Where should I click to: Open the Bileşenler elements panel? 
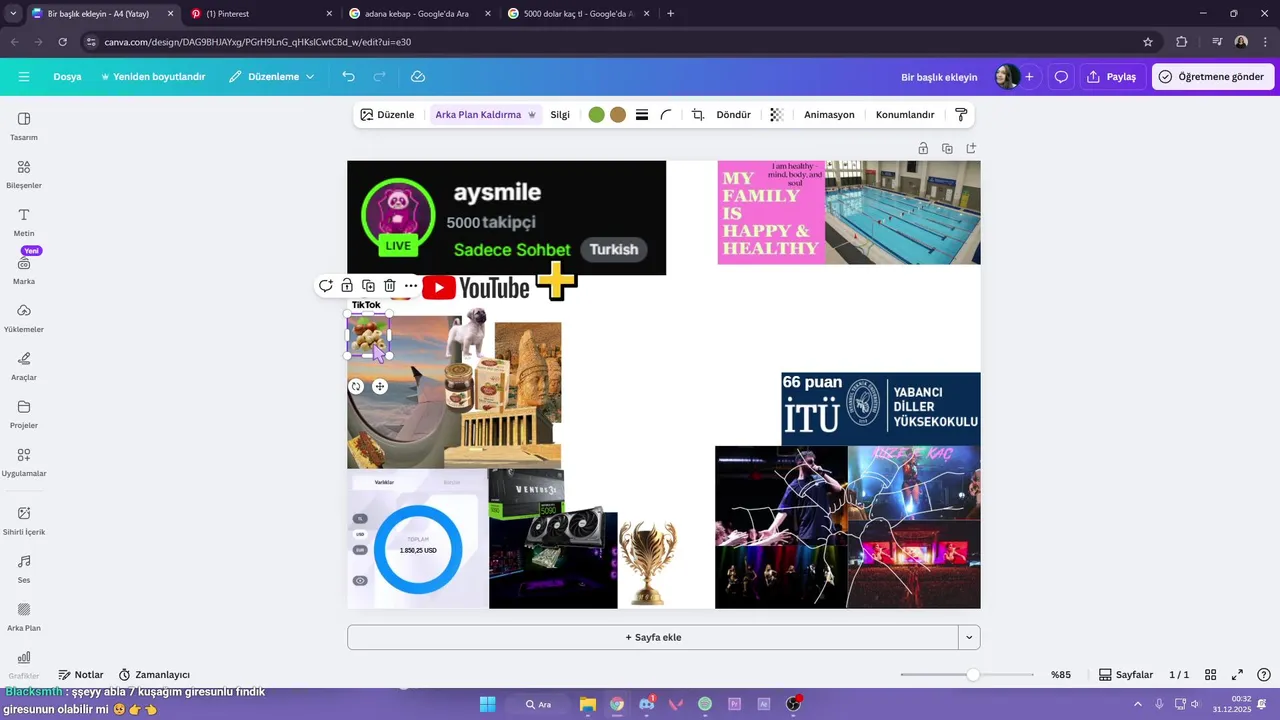[x=24, y=174]
